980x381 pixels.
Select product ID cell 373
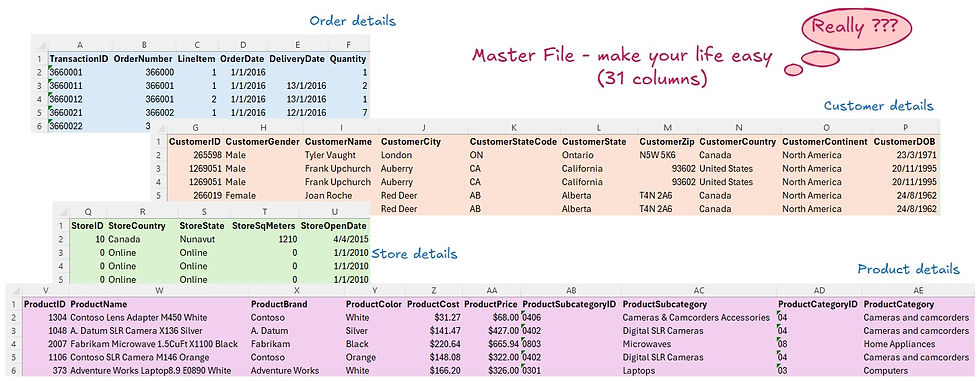coord(45,371)
